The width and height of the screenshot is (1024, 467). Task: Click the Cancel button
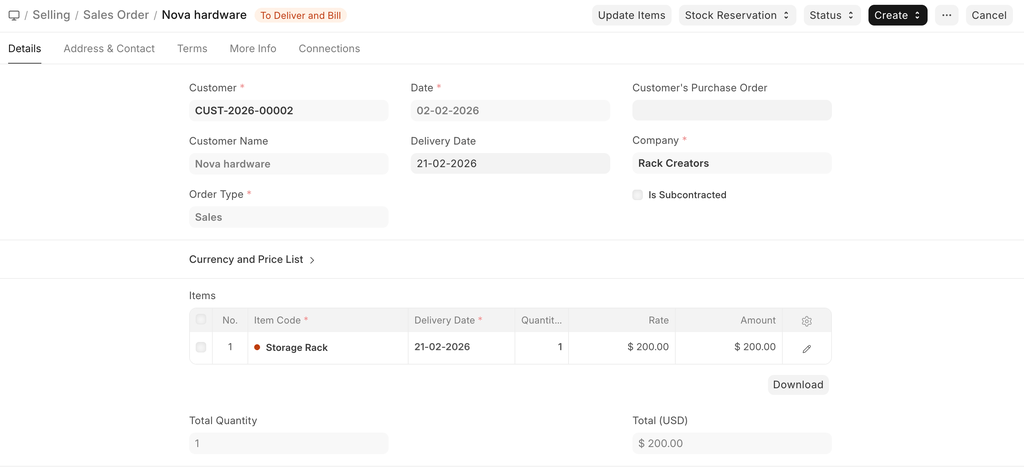[988, 15]
